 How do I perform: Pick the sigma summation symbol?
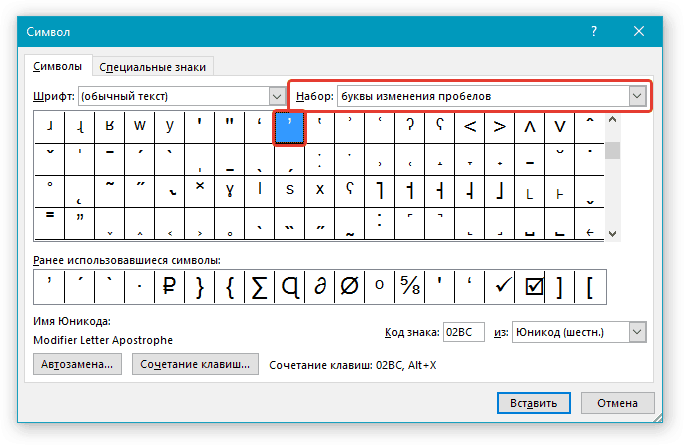pyautogui.click(x=259, y=288)
